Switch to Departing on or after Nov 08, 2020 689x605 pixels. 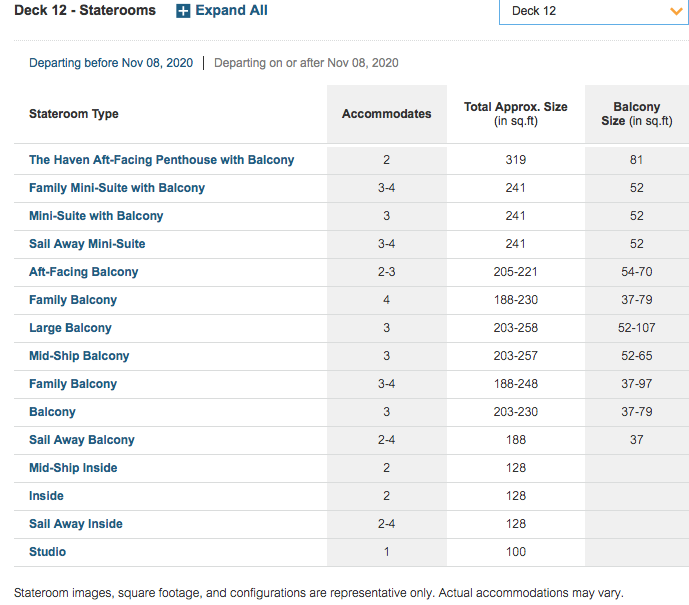[x=306, y=63]
